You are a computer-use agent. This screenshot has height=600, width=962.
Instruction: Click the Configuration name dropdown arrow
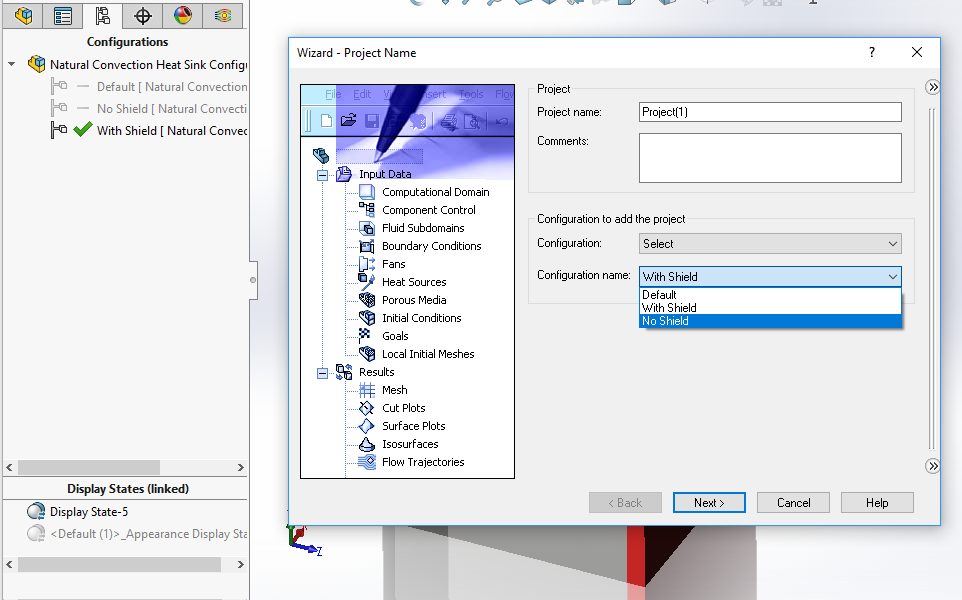(892, 276)
